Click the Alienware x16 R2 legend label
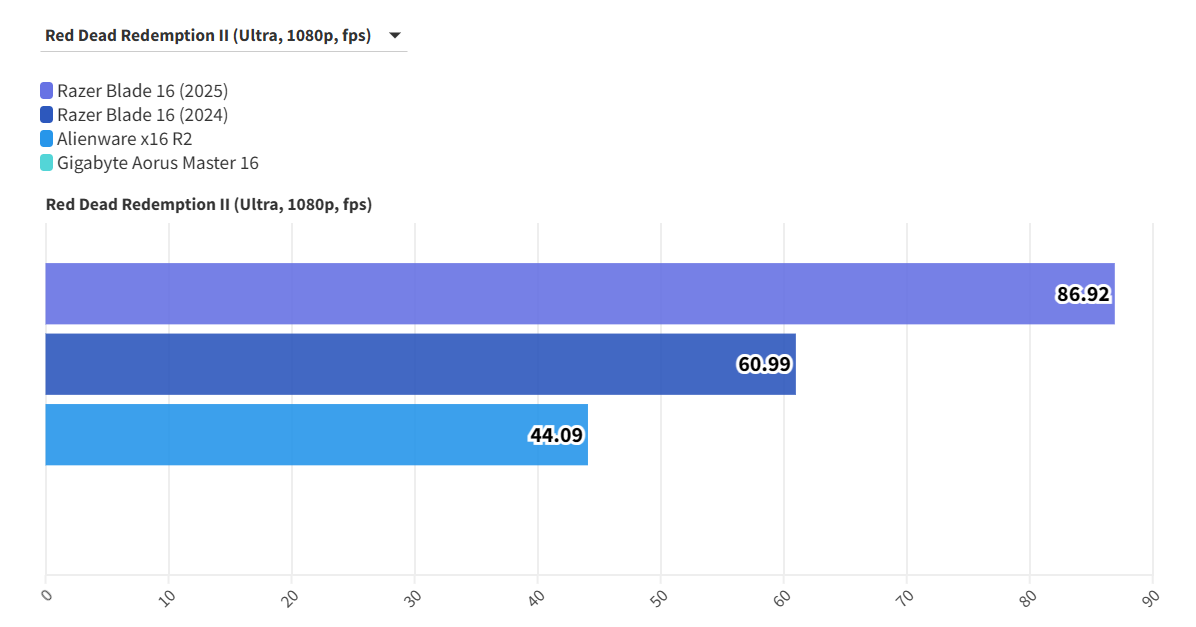The height and width of the screenshot is (627, 1196). [124, 139]
